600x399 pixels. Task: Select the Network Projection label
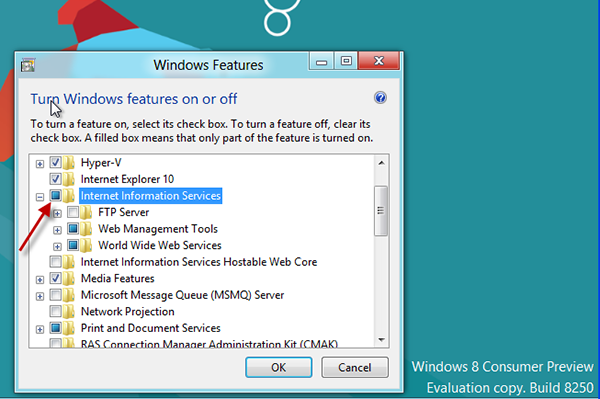(127, 311)
